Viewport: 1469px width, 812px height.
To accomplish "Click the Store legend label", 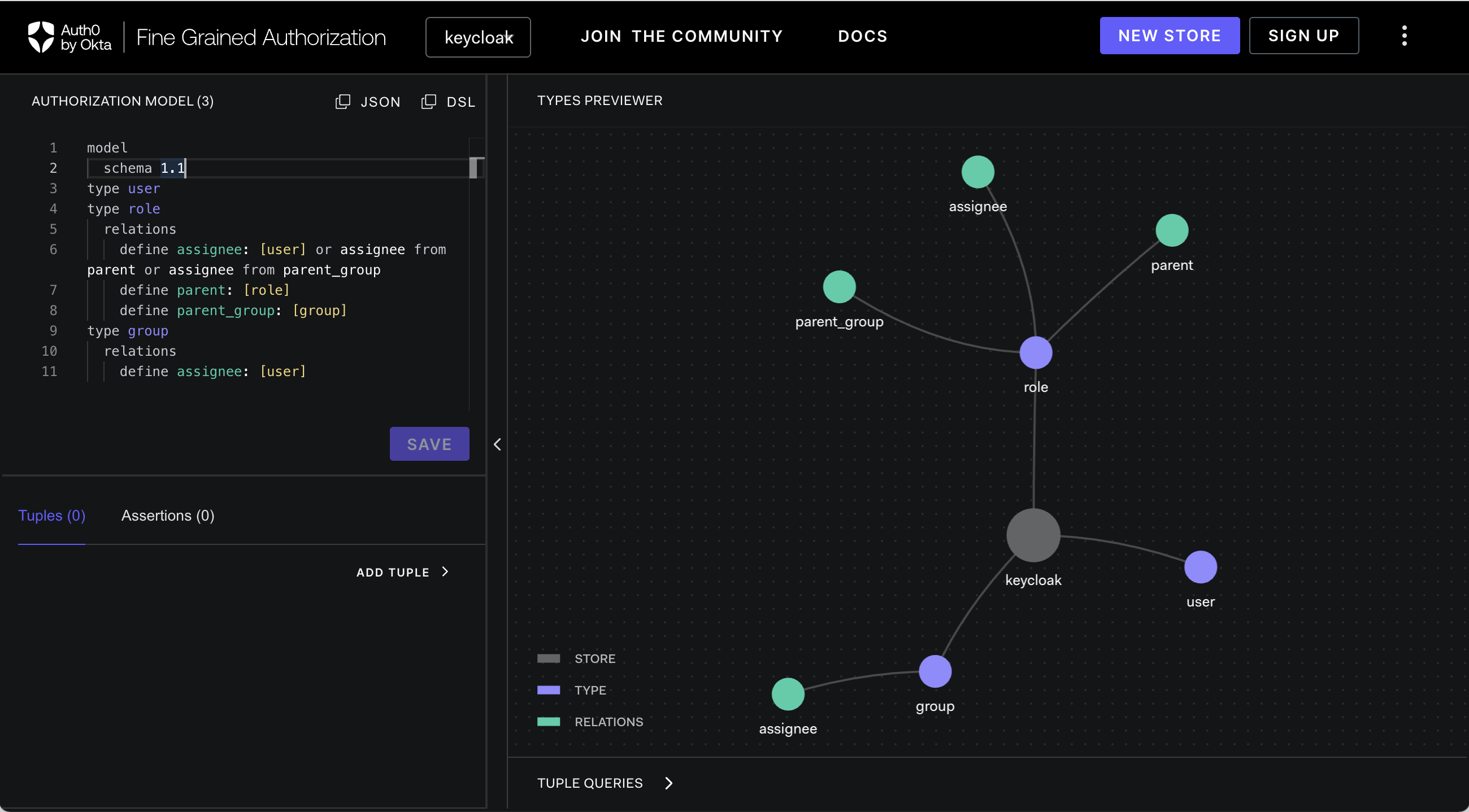I will (x=595, y=658).
